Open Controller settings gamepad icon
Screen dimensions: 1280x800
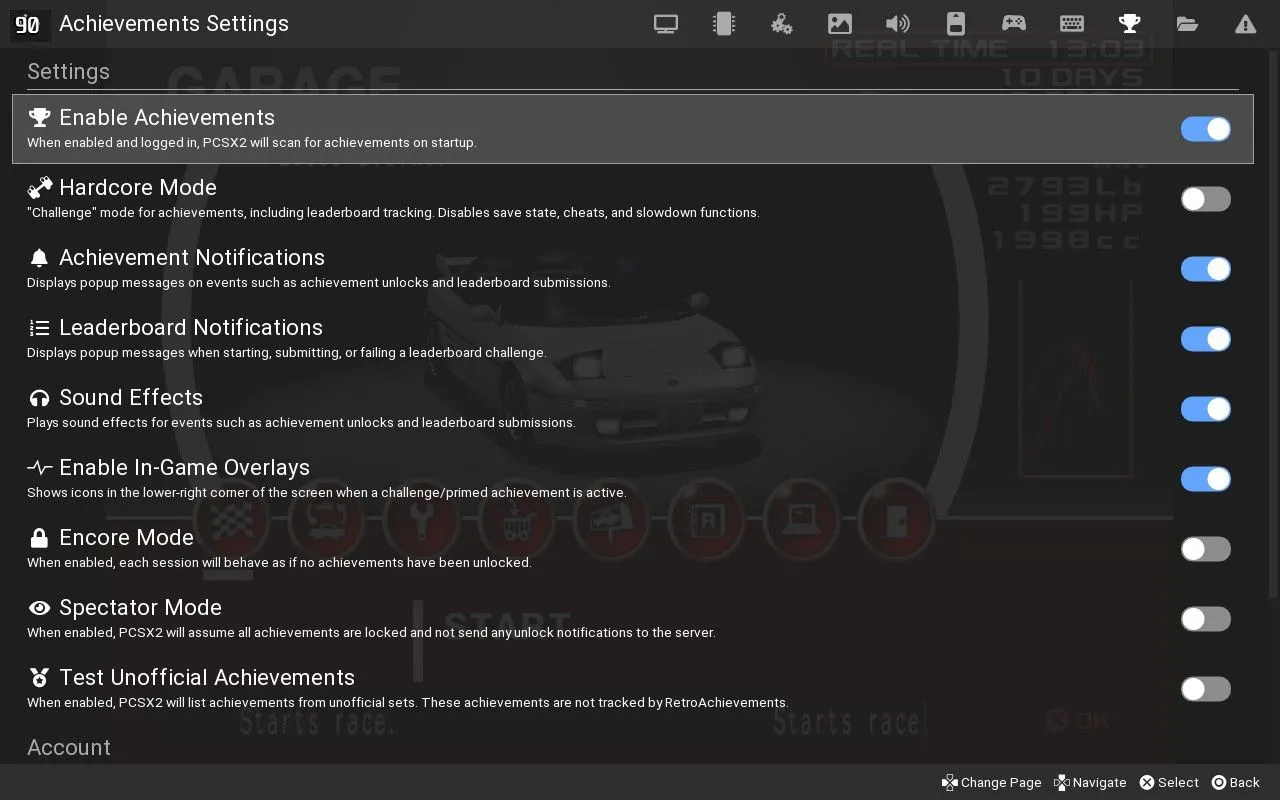point(1014,24)
